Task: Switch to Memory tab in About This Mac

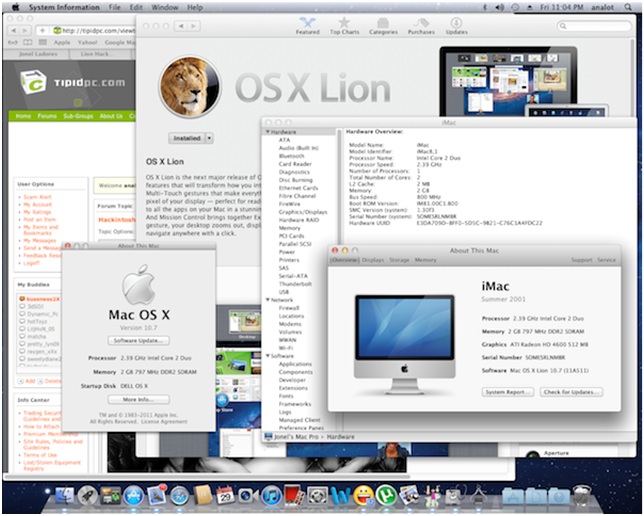Action: pyautogui.click(x=426, y=260)
